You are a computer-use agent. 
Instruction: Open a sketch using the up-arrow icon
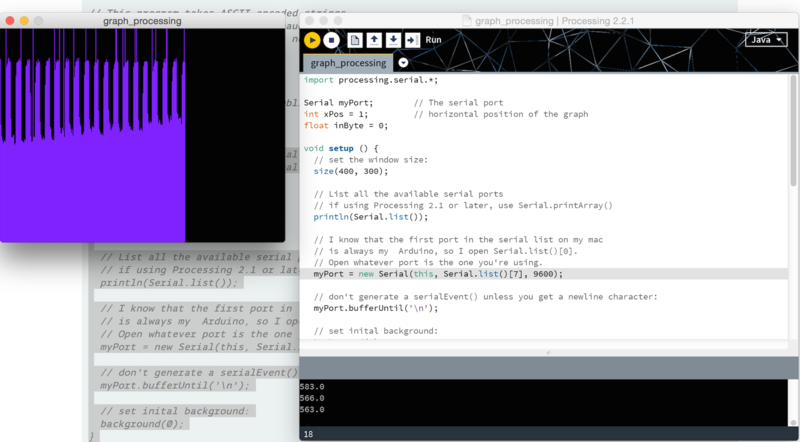click(x=375, y=40)
